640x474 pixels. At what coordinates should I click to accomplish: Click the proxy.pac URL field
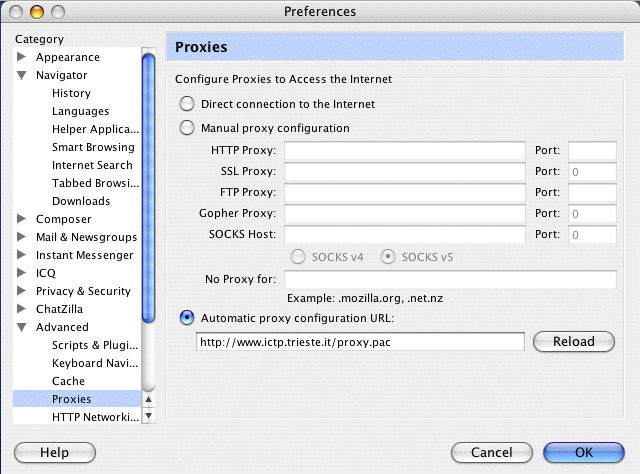coord(361,342)
